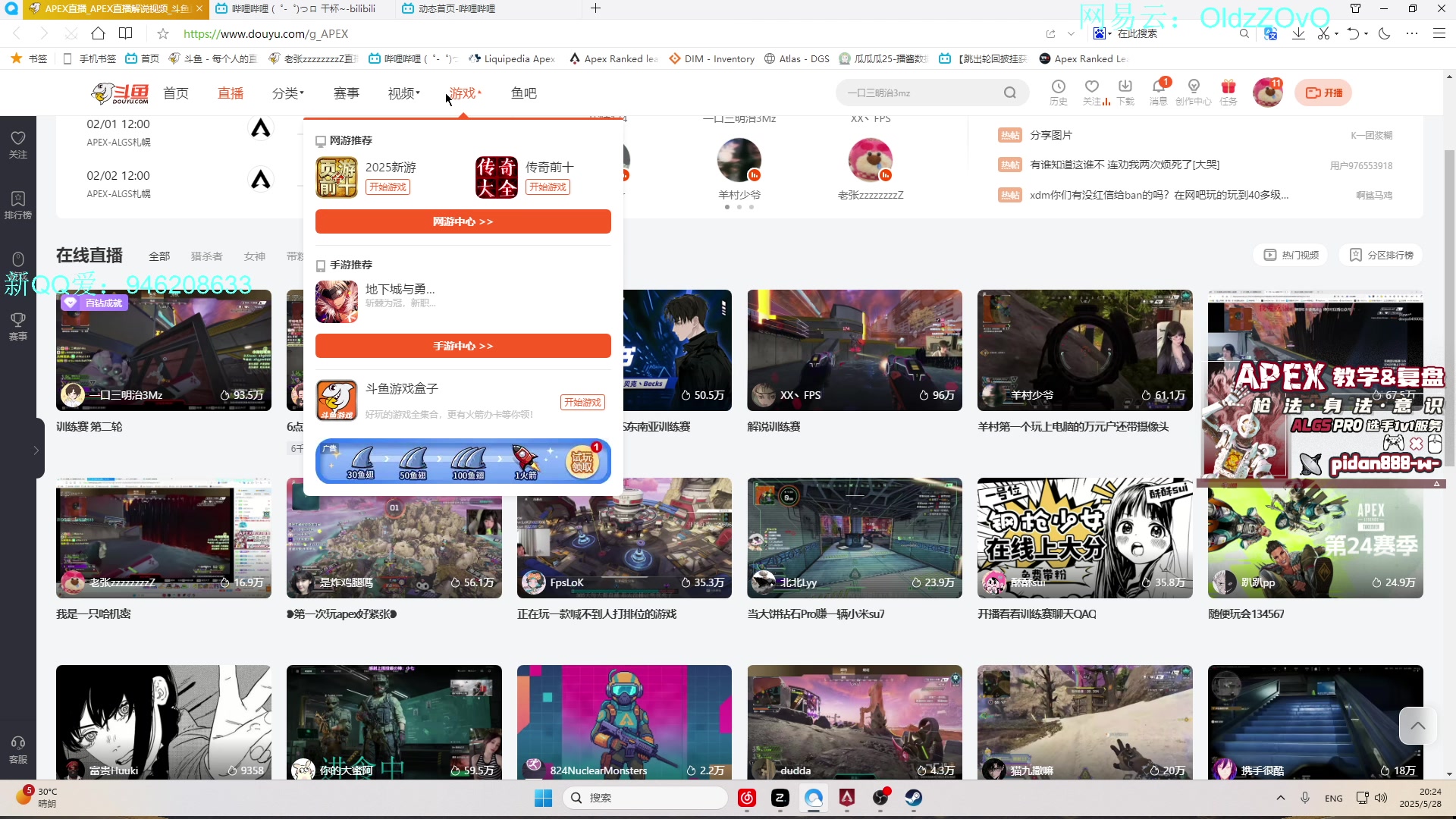Click the search magnifier icon in Douyu search box
The width and height of the screenshot is (1456, 819).
pos(1009,93)
